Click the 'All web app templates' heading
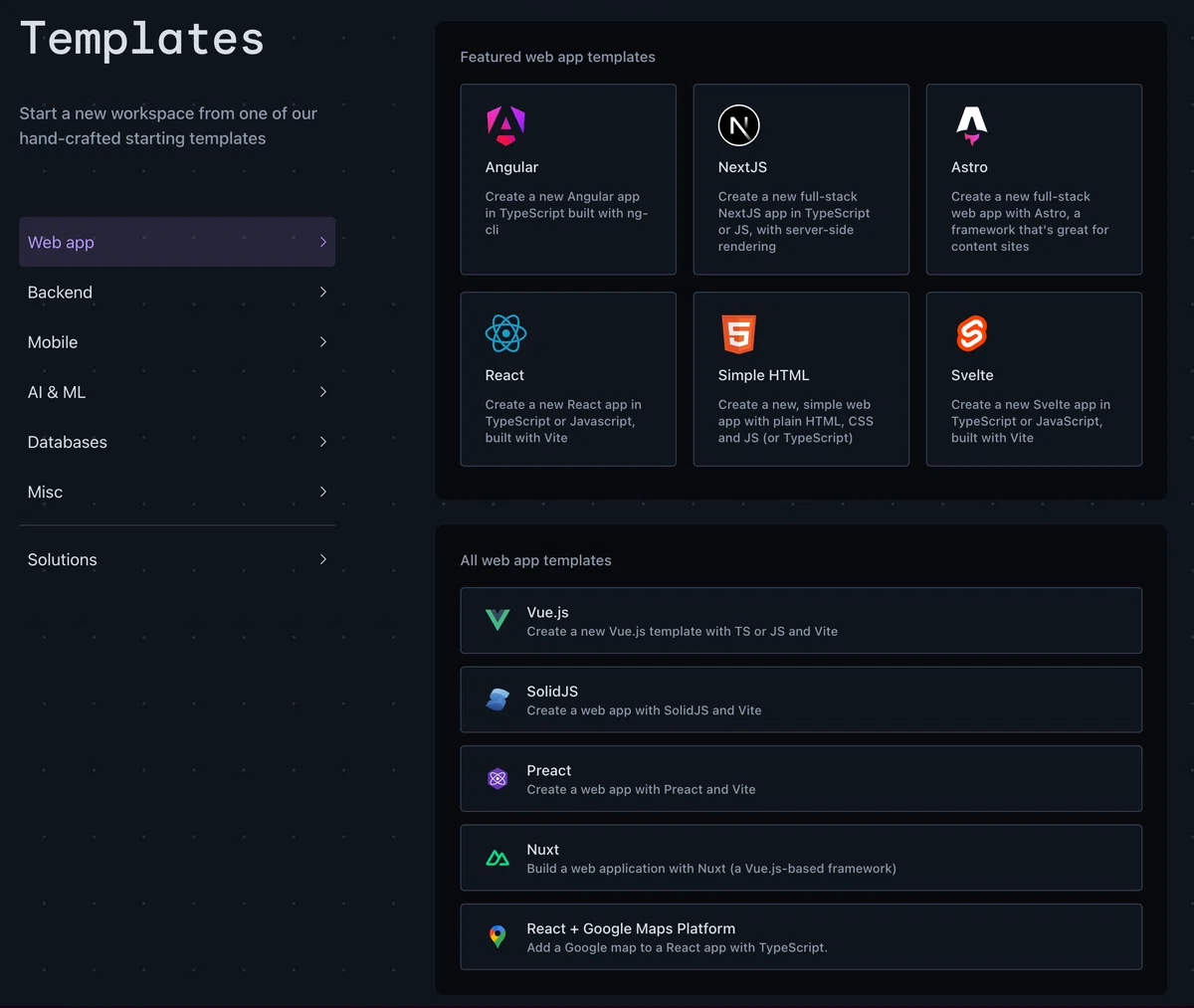The width and height of the screenshot is (1194, 1008). (x=535, y=560)
